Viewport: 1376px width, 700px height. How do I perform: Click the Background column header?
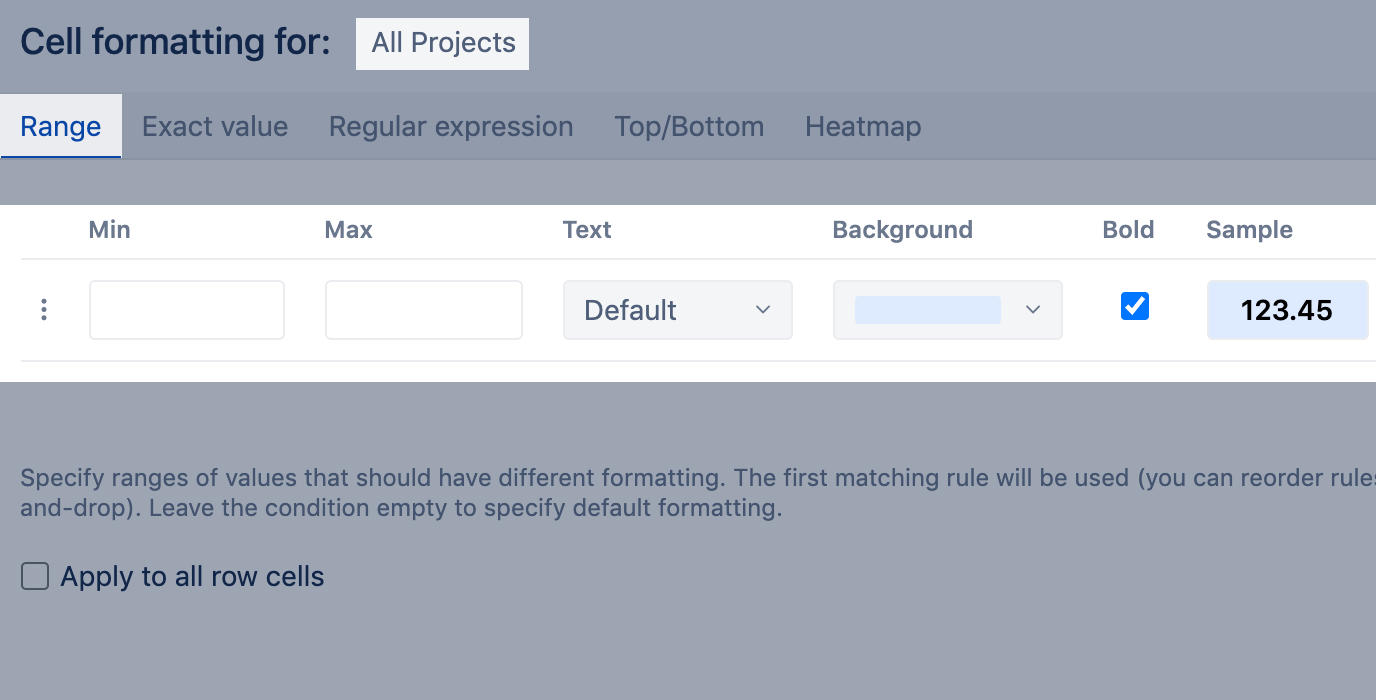click(x=902, y=230)
